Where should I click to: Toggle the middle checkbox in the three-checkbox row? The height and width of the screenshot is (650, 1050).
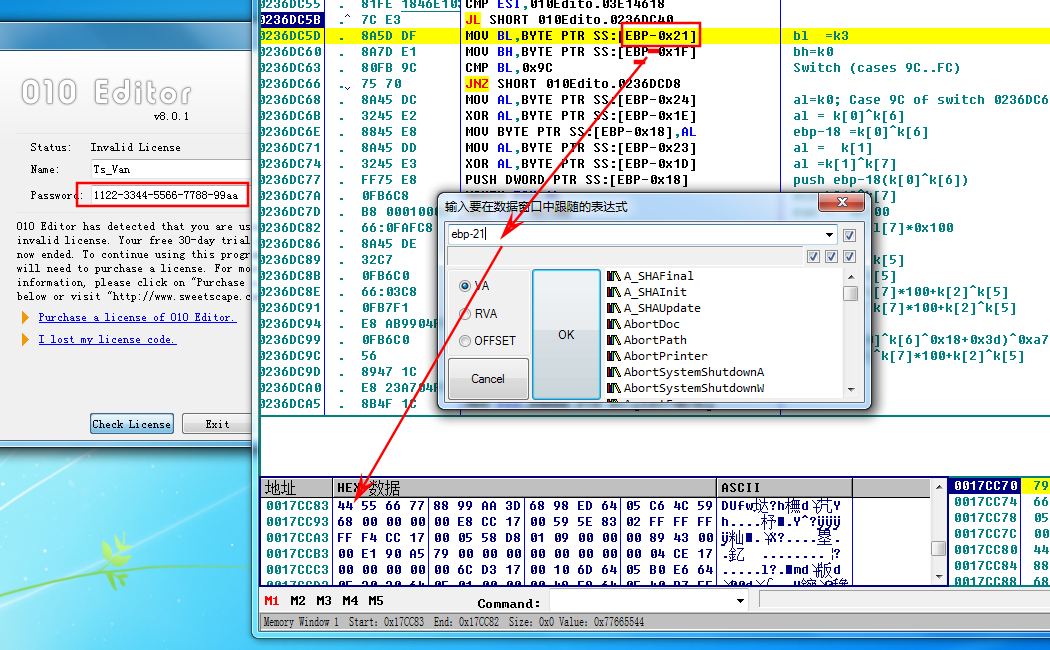click(831, 256)
